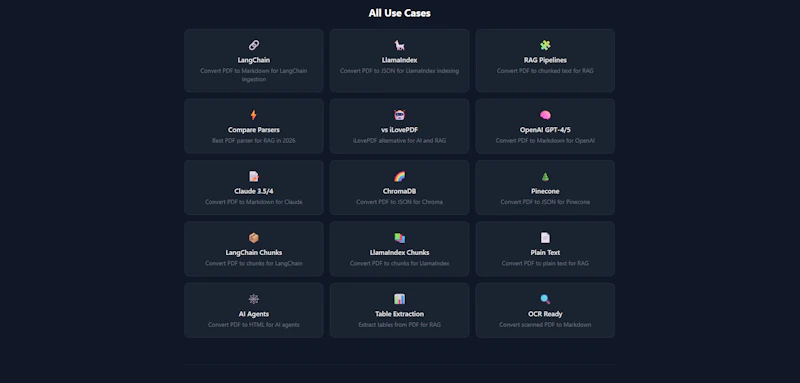Click 'Convert PDF to chunked text for RAG'

tap(545, 71)
